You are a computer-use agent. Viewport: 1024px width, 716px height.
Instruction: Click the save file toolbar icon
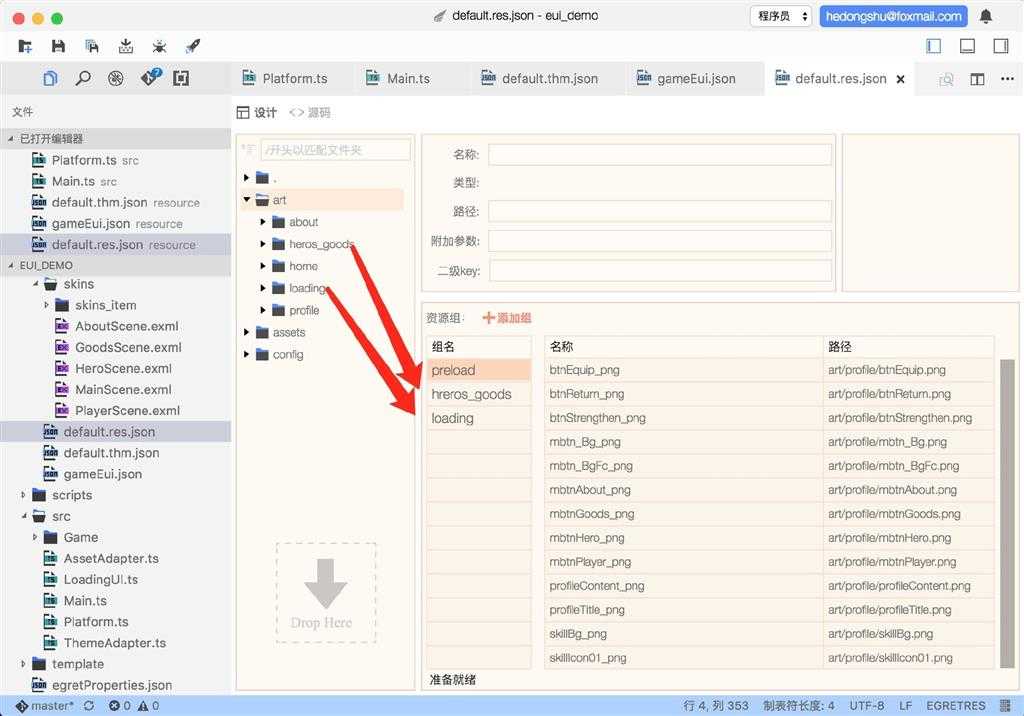coord(58,46)
